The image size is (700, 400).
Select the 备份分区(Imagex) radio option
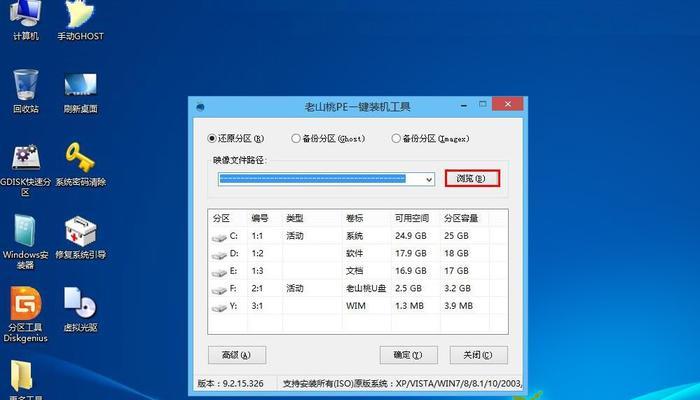tap(430, 139)
